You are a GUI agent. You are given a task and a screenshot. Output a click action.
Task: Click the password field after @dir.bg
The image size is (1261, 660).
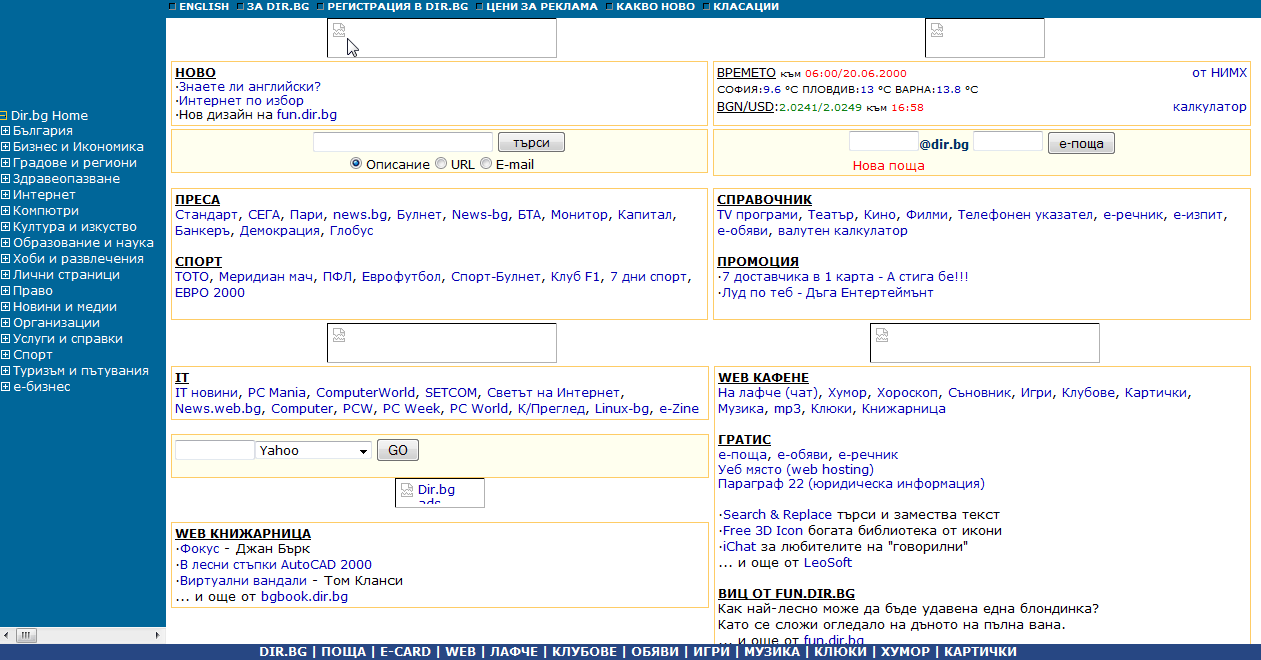click(1008, 142)
